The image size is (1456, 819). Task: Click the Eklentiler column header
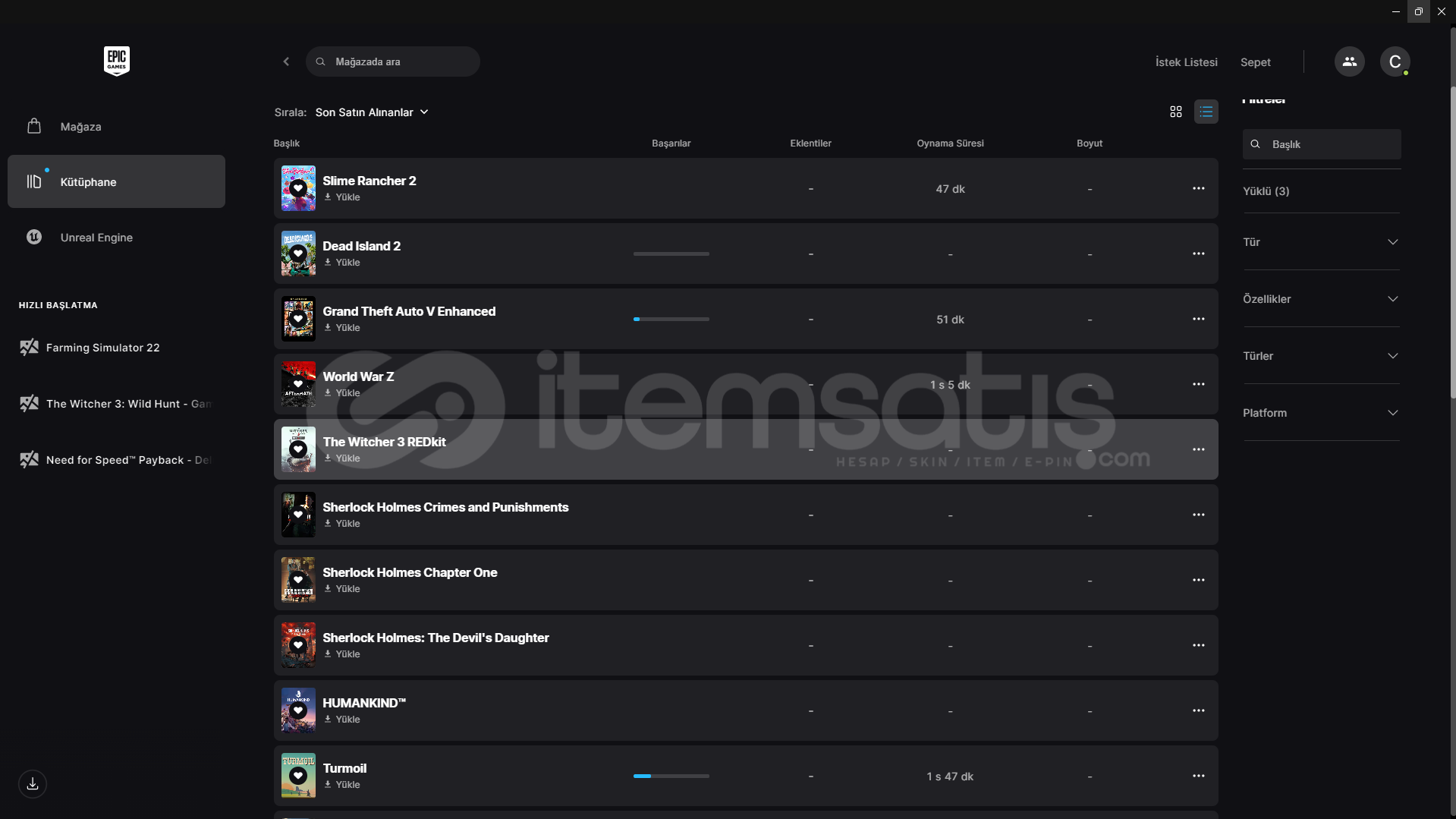[x=810, y=143]
